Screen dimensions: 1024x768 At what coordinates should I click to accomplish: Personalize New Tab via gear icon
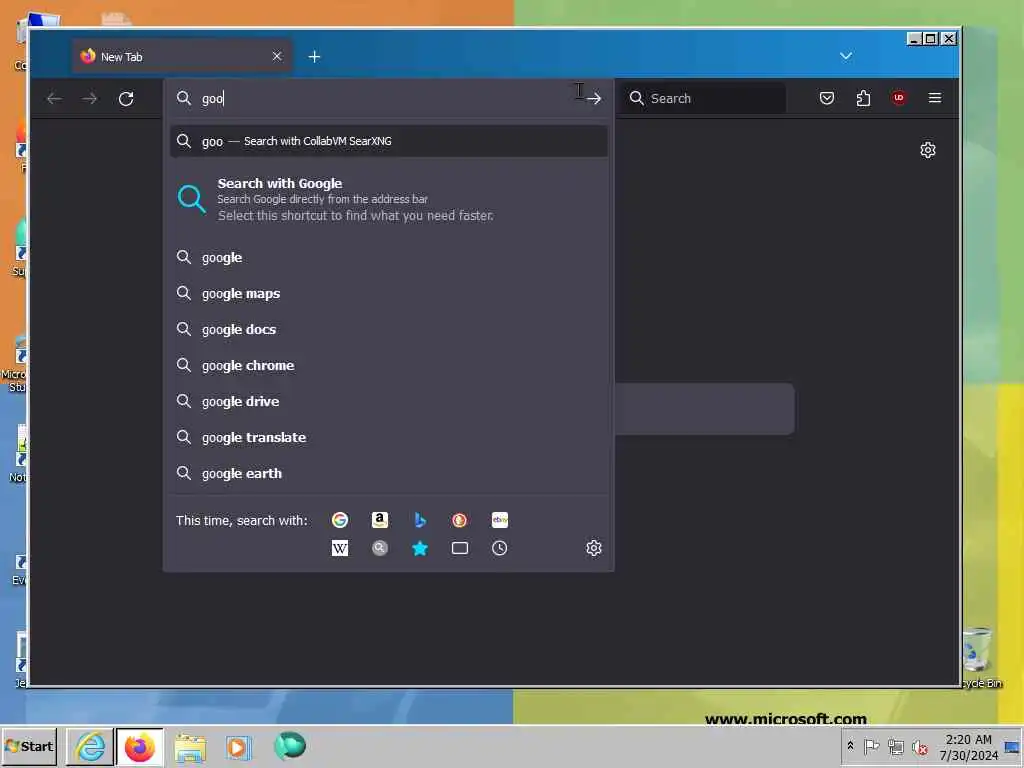(x=927, y=150)
